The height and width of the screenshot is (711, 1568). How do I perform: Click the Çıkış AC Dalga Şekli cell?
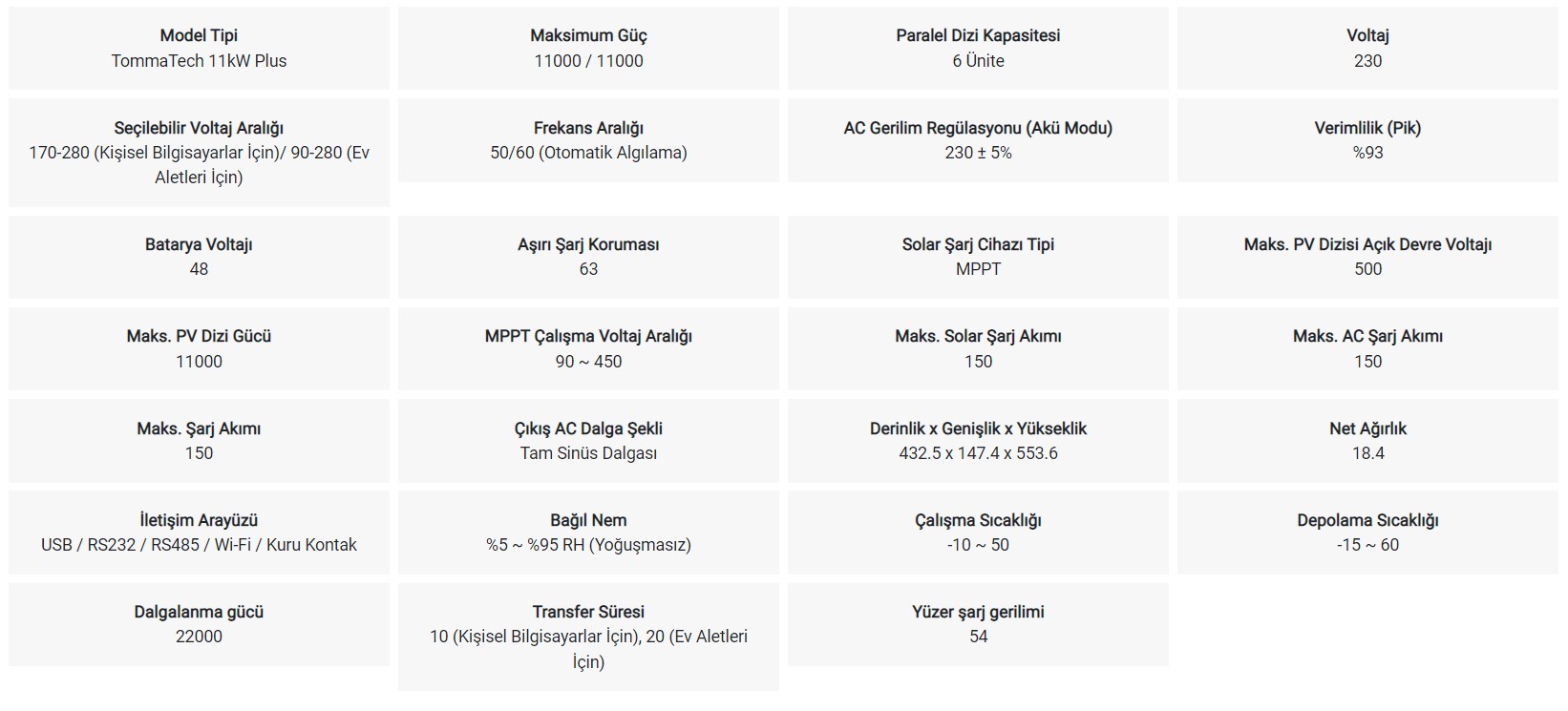point(588,441)
